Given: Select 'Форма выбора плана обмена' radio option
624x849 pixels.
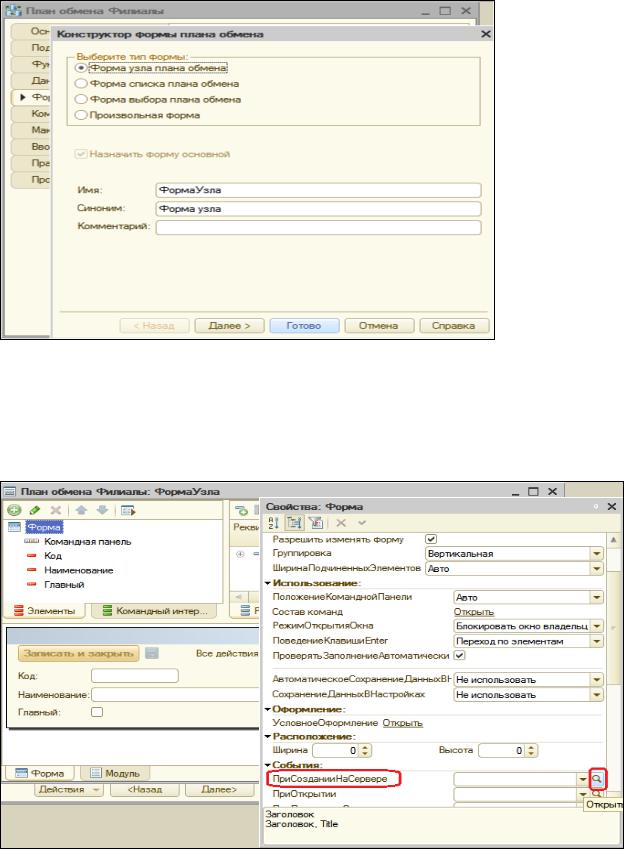Looking at the screenshot, I should point(81,99).
